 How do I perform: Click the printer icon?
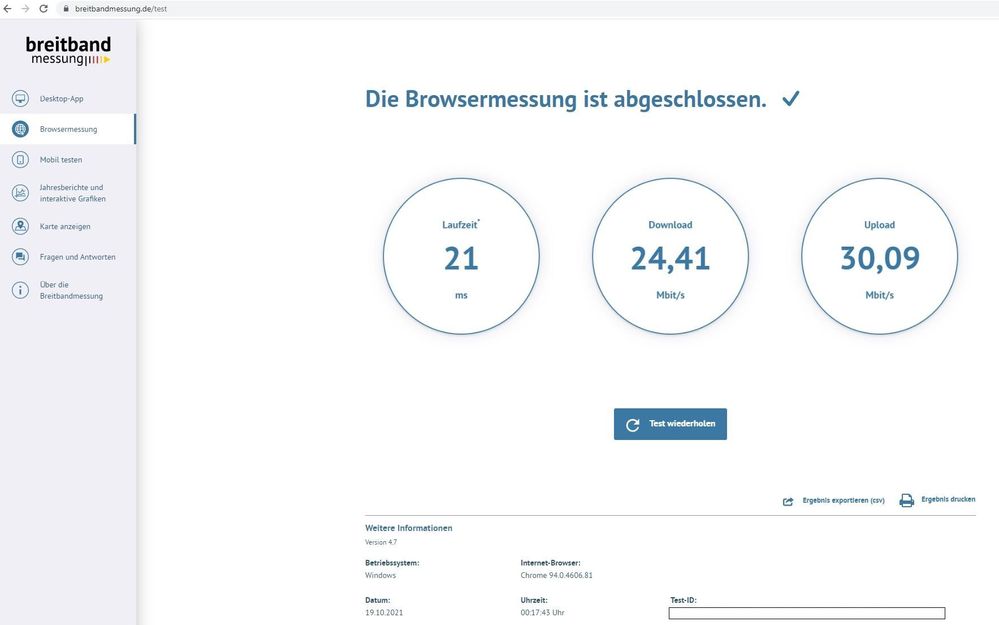pos(907,500)
